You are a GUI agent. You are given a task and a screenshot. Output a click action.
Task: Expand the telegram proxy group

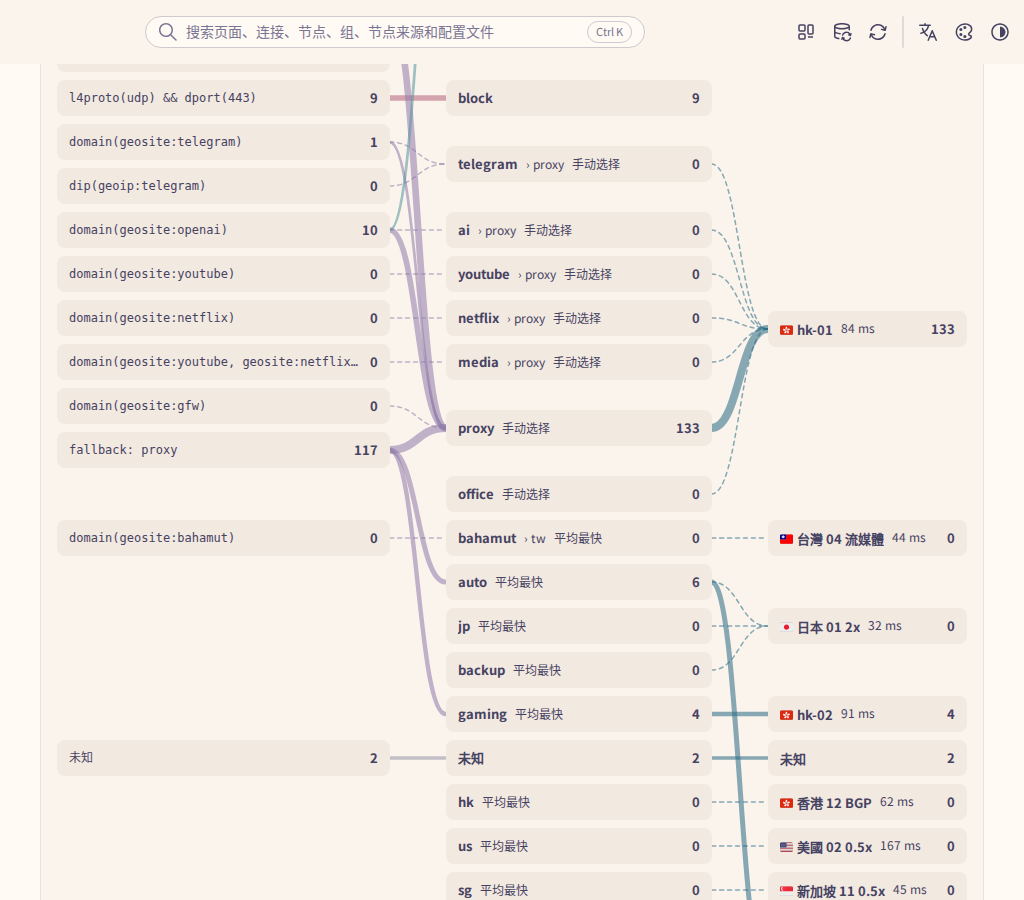[579, 164]
